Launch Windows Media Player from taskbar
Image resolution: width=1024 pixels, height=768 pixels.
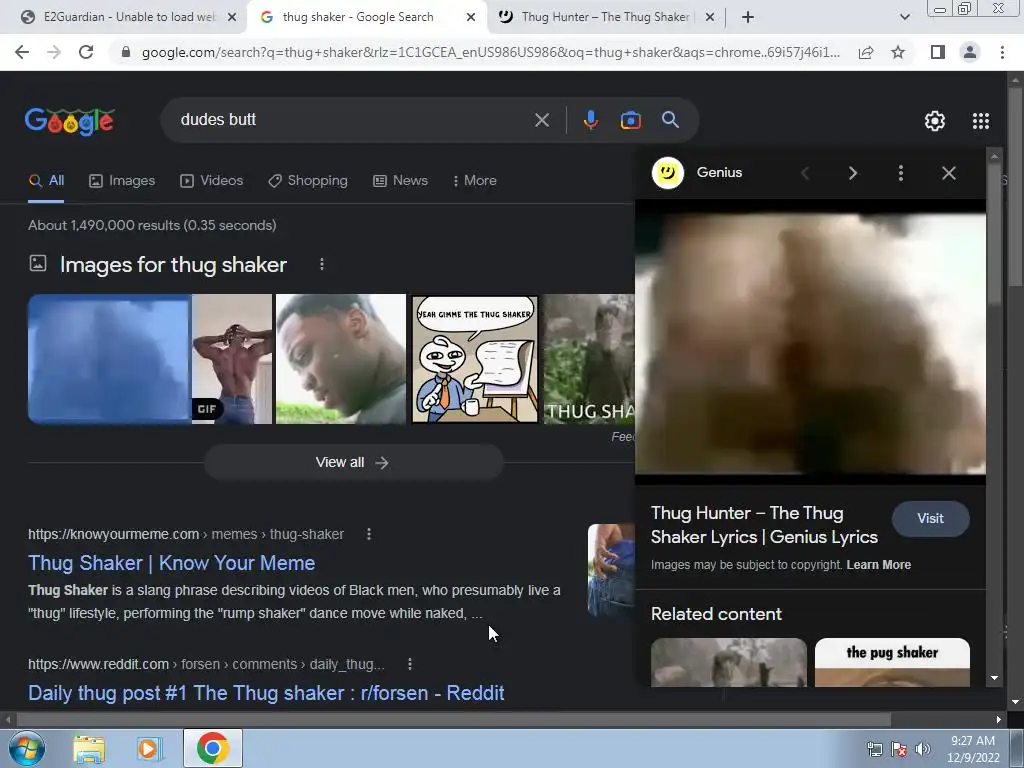pyautogui.click(x=150, y=748)
